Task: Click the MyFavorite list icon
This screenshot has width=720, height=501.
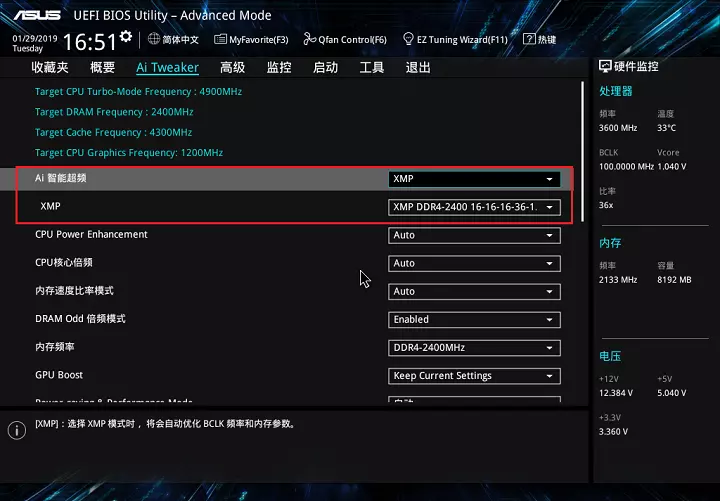Action: coord(220,39)
